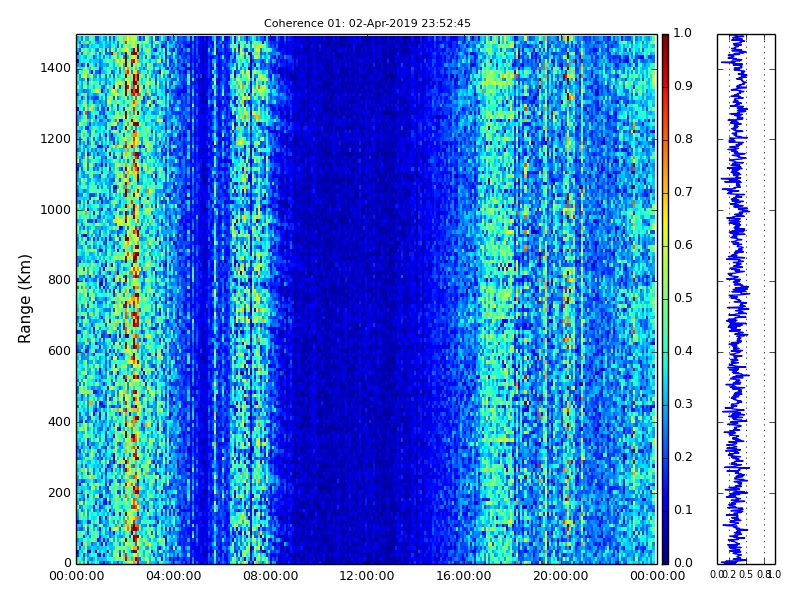This screenshot has width=800, height=600.
Task: Click the 1400 range tick label
Action: [56, 68]
